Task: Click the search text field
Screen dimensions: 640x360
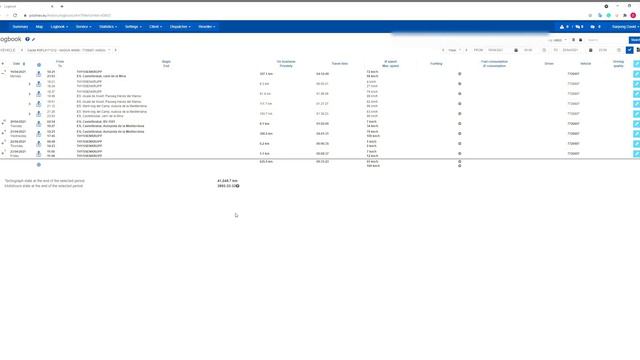Action: pyautogui.click(x=607, y=40)
